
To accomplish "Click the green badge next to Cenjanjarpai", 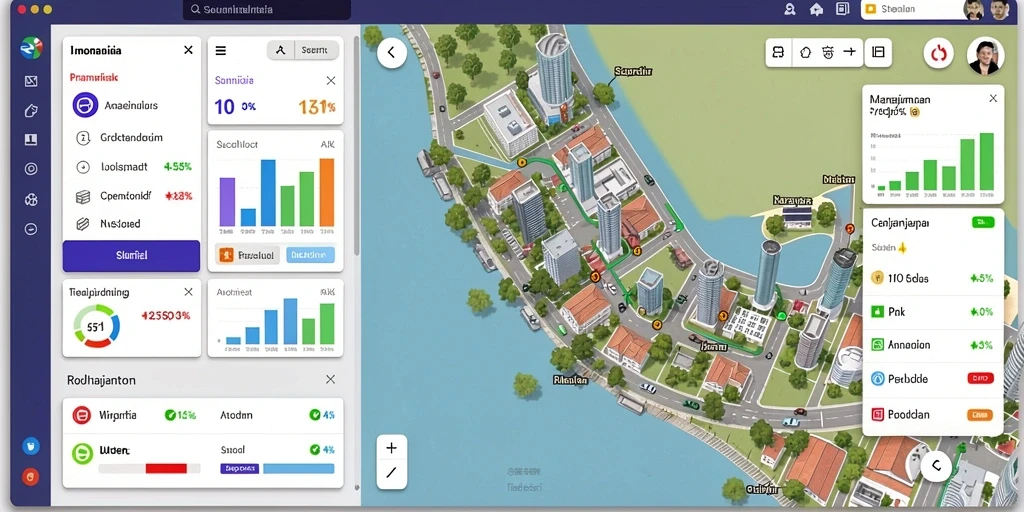I will (983, 223).
